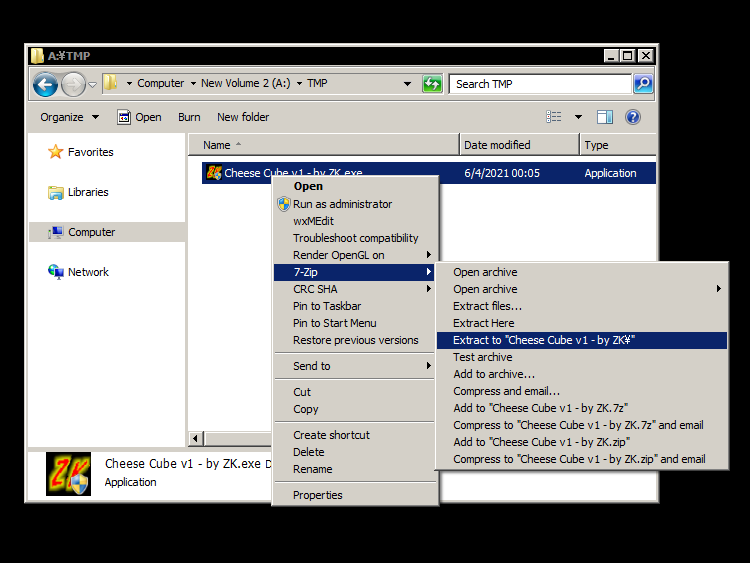Viewport: 750px width, 563px height.
Task: Choose Copy in the context menu
Action: [x=355, y=409]
